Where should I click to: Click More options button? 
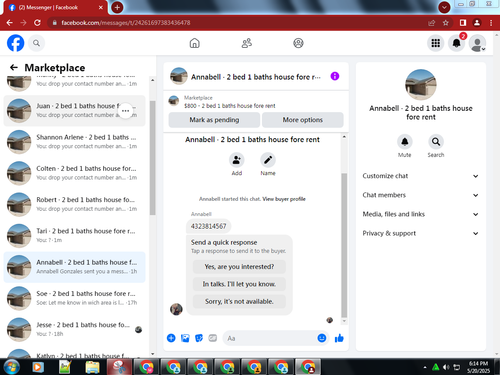[303, 120]
